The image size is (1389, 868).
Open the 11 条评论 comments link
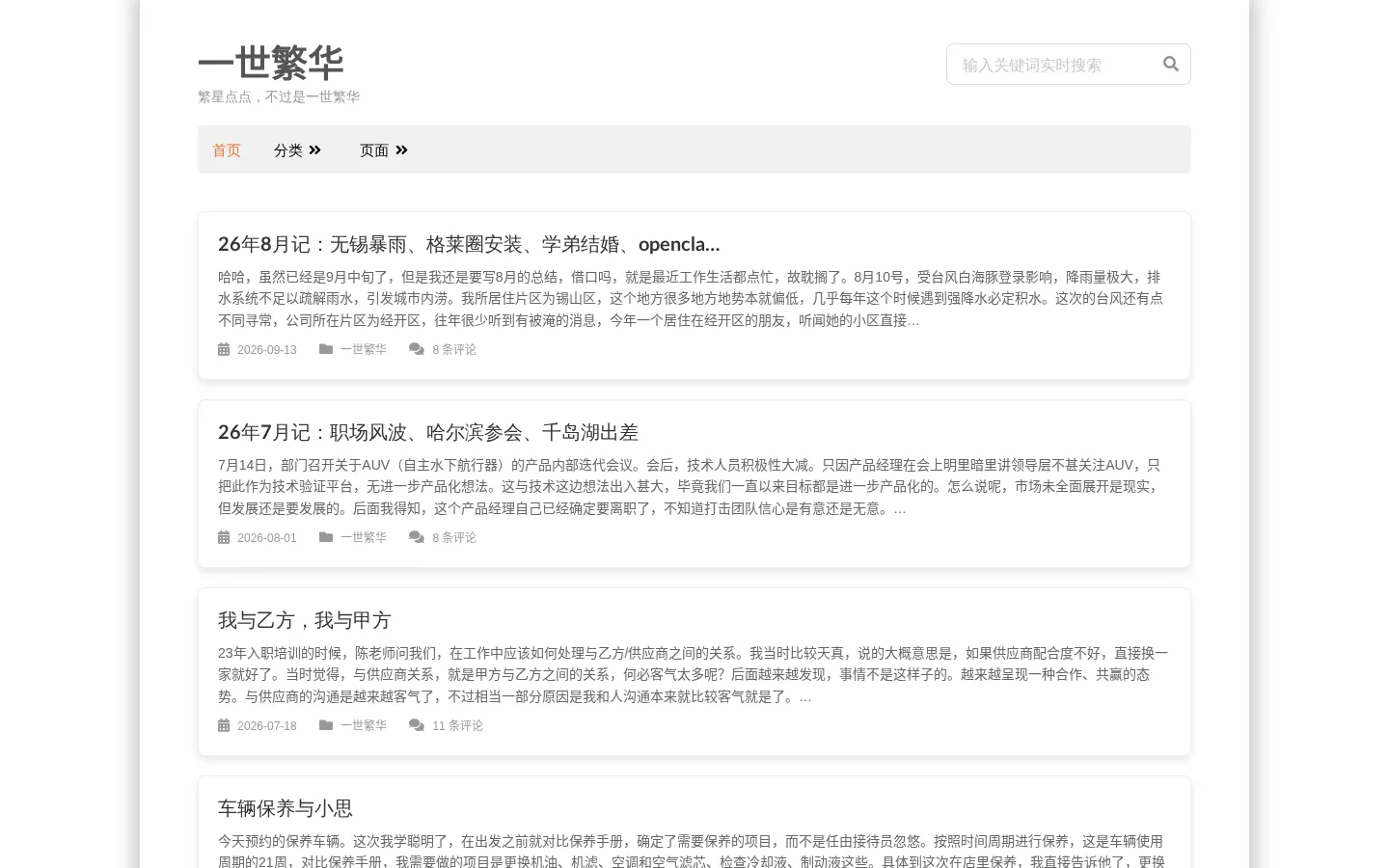[x=457, y=725]
